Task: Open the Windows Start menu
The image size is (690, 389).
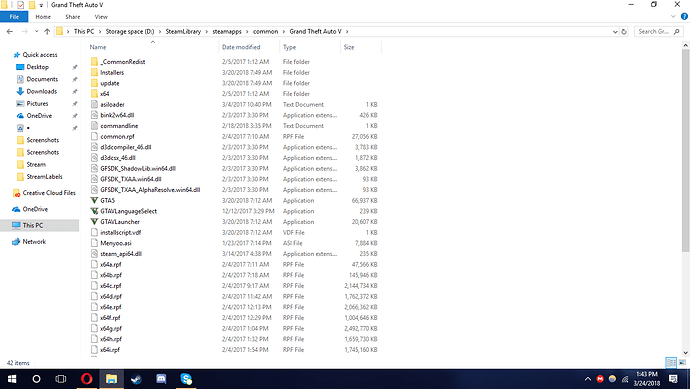Action: pos(12,379)
